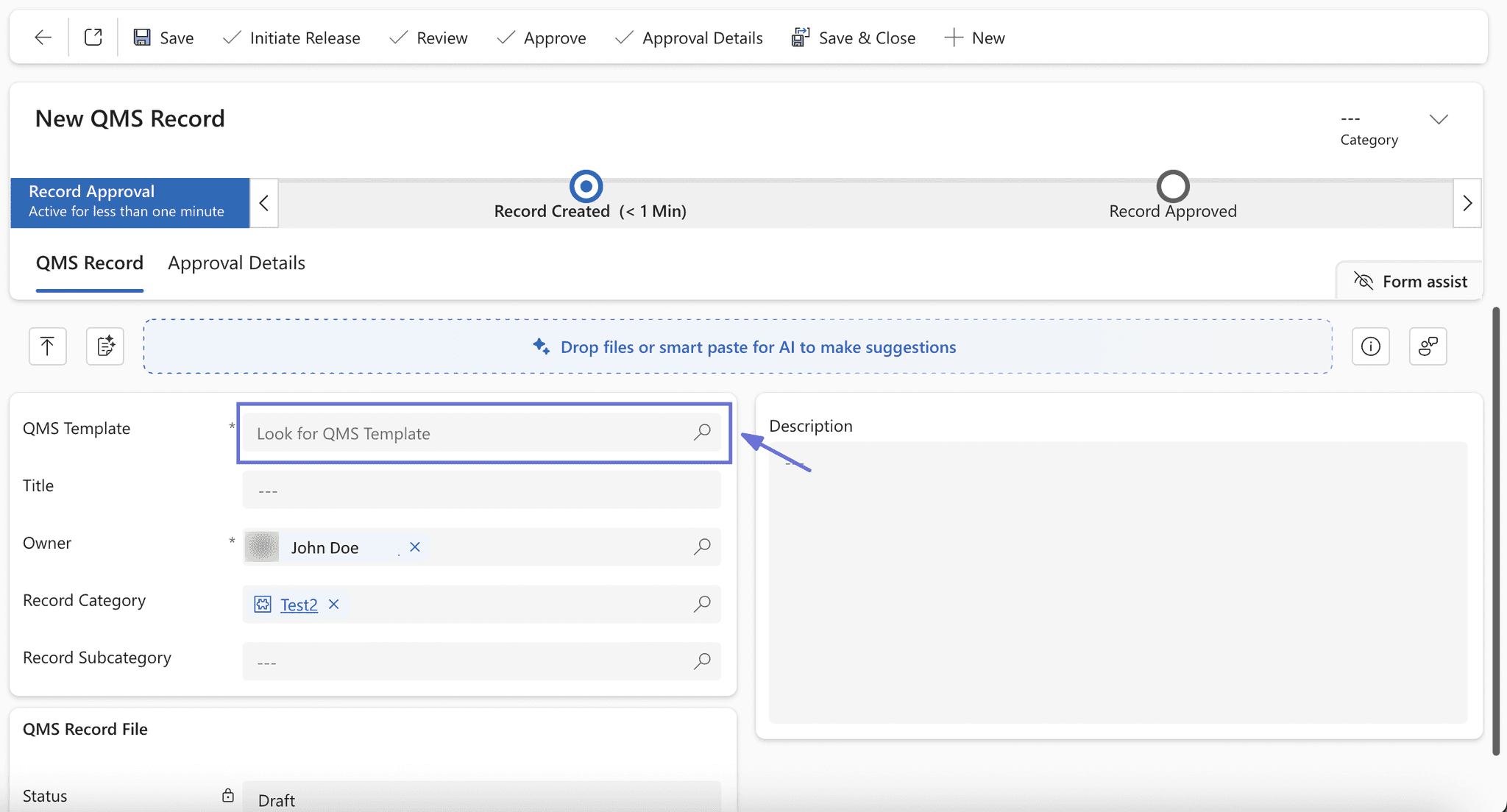Click the feedback person-chat icon

point(1428,346)
